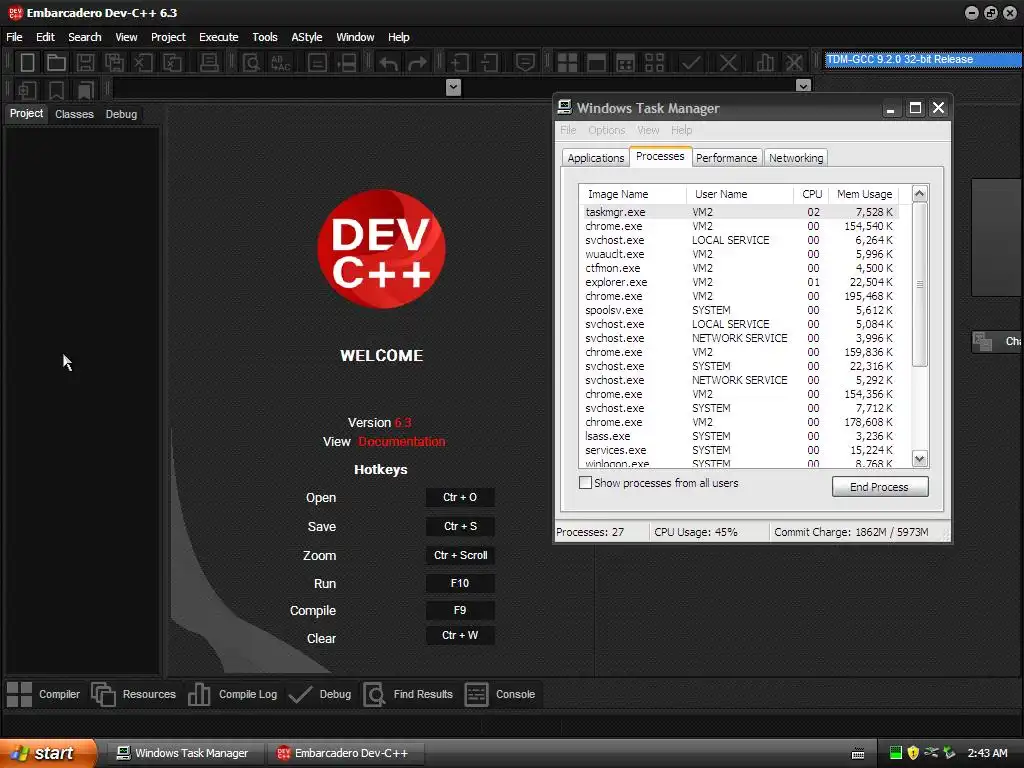Click the Open folder toolbar icon

coord(56,63)
